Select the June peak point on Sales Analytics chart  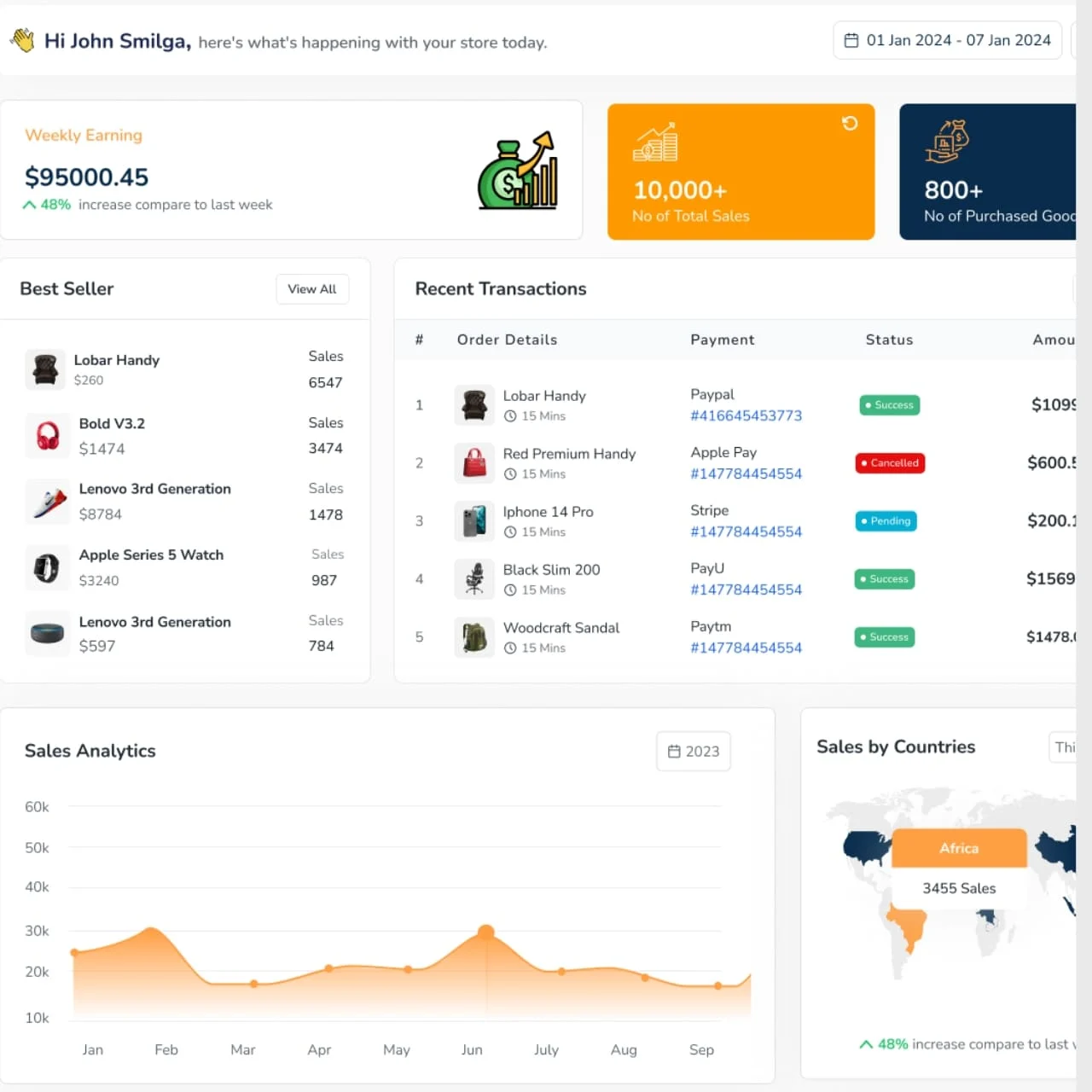pos(485,932)
